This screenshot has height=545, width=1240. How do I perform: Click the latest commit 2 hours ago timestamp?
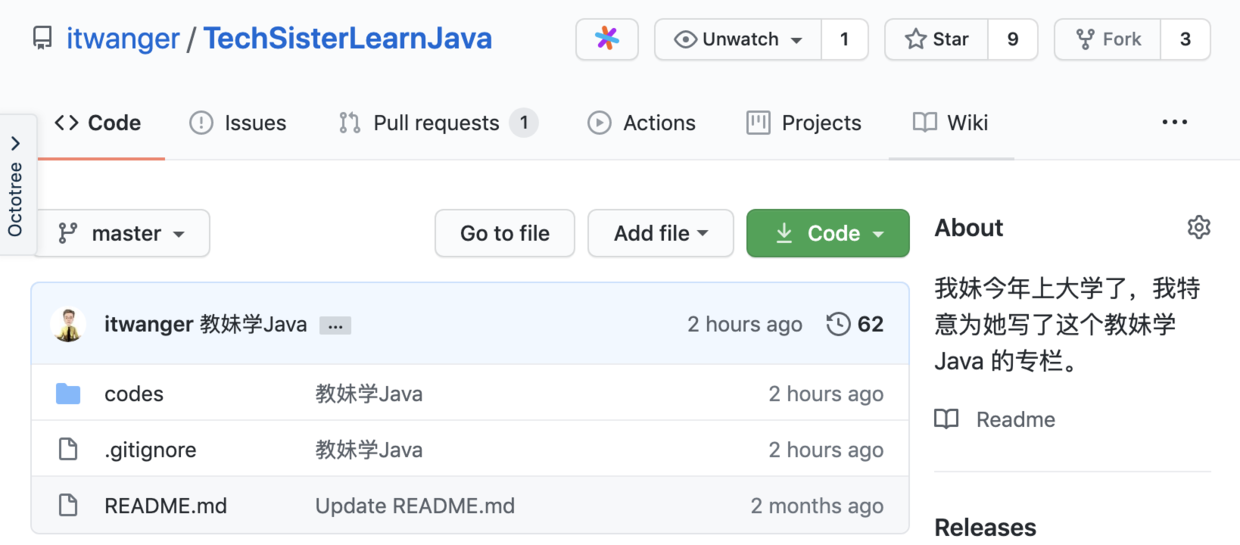[x=745, y=324]
